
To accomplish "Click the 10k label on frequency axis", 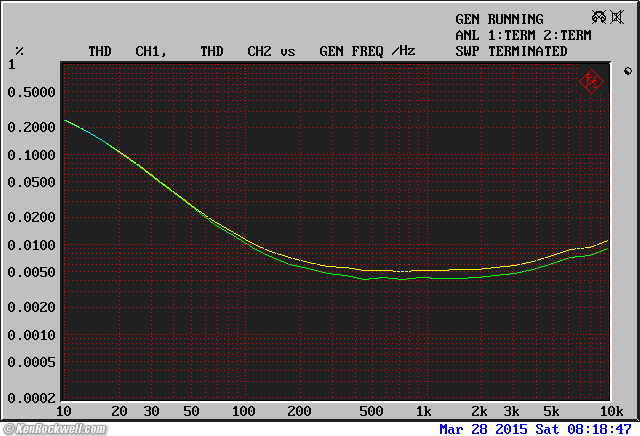I will pos(611,411).
